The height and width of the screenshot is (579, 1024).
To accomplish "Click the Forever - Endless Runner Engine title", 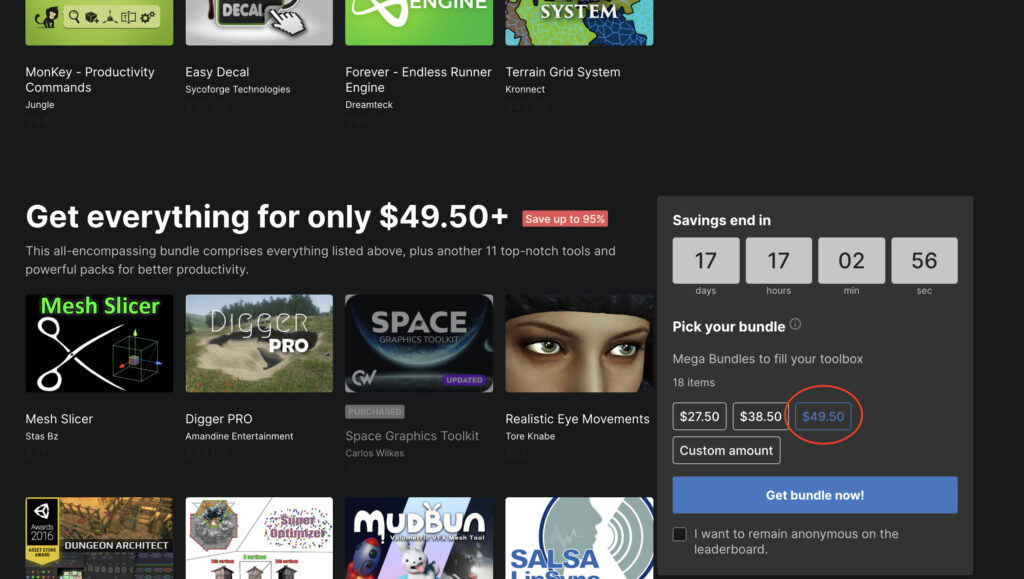I will (x=419, y=80).
